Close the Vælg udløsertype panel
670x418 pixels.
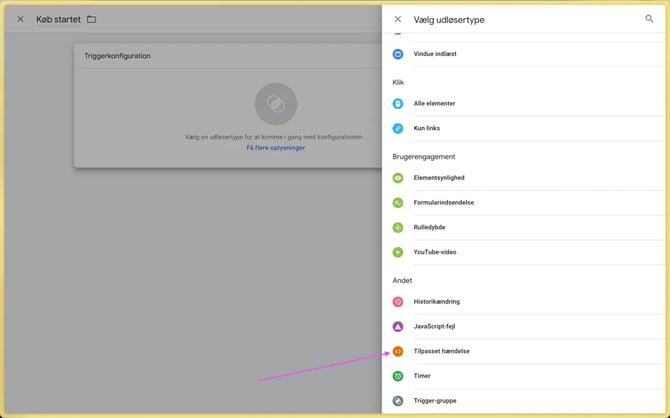[398, 19]
